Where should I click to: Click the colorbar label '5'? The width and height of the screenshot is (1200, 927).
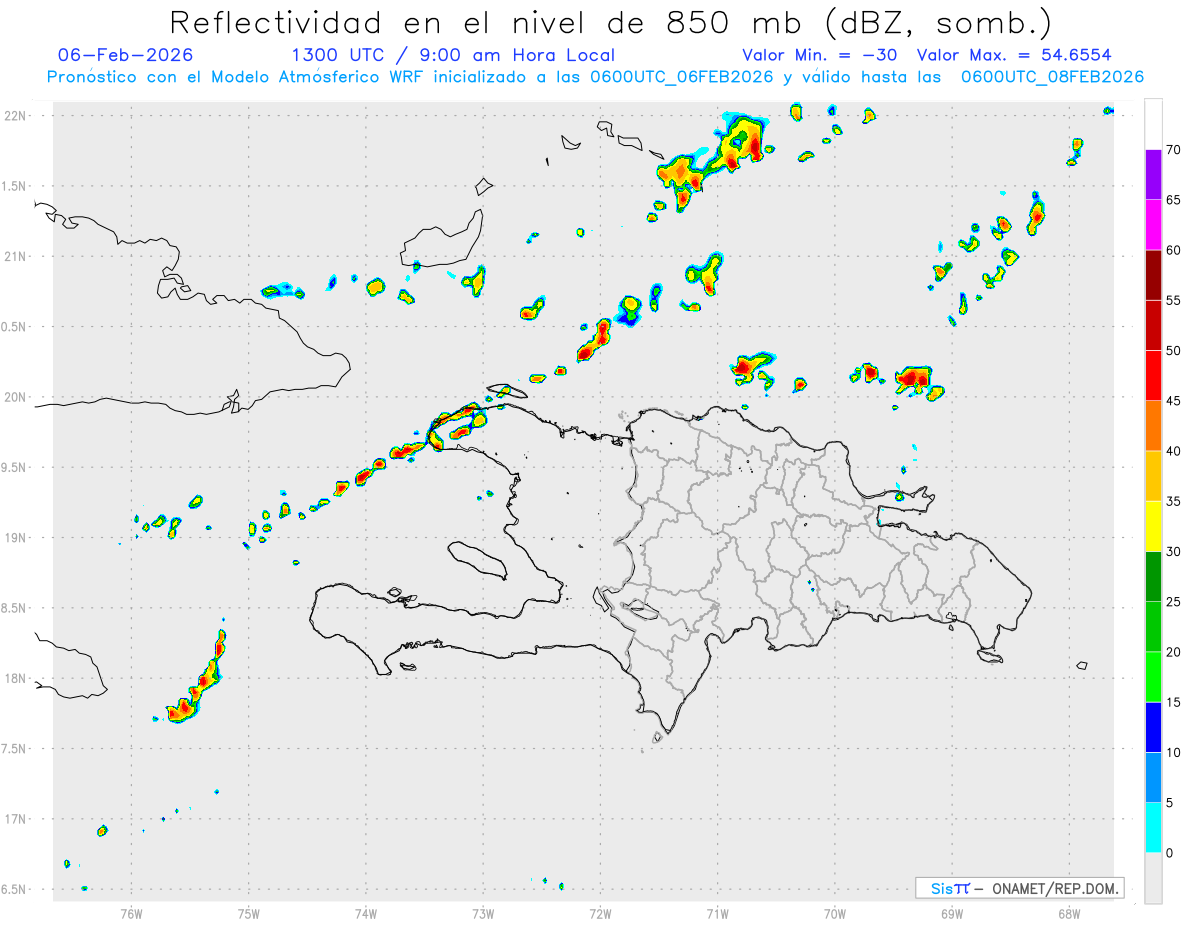[1170, 803]
